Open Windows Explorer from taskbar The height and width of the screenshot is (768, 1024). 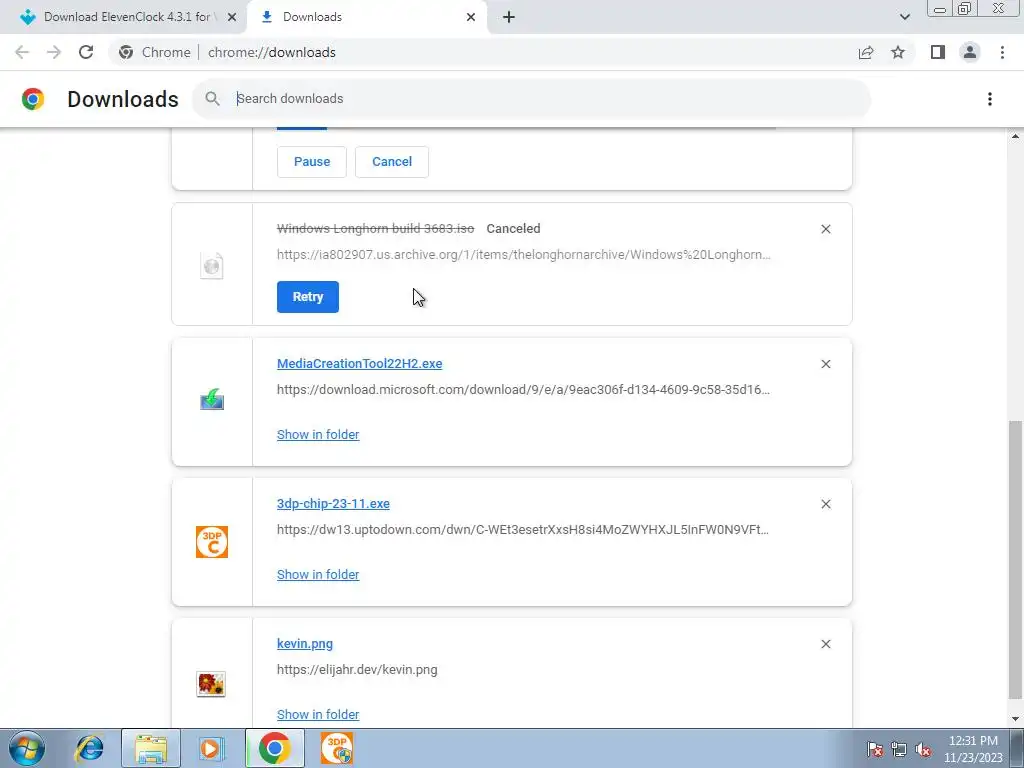151,748
